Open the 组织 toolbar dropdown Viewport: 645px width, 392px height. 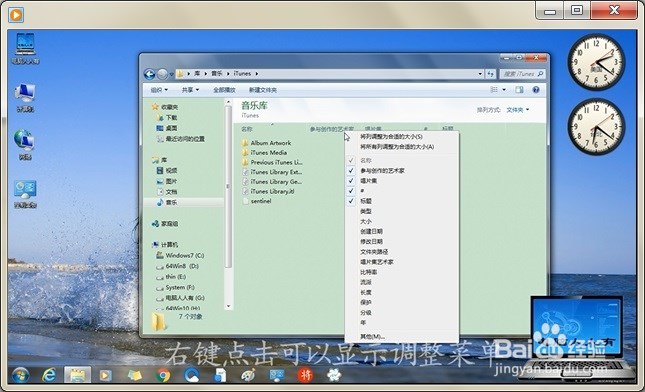[159, 90]
